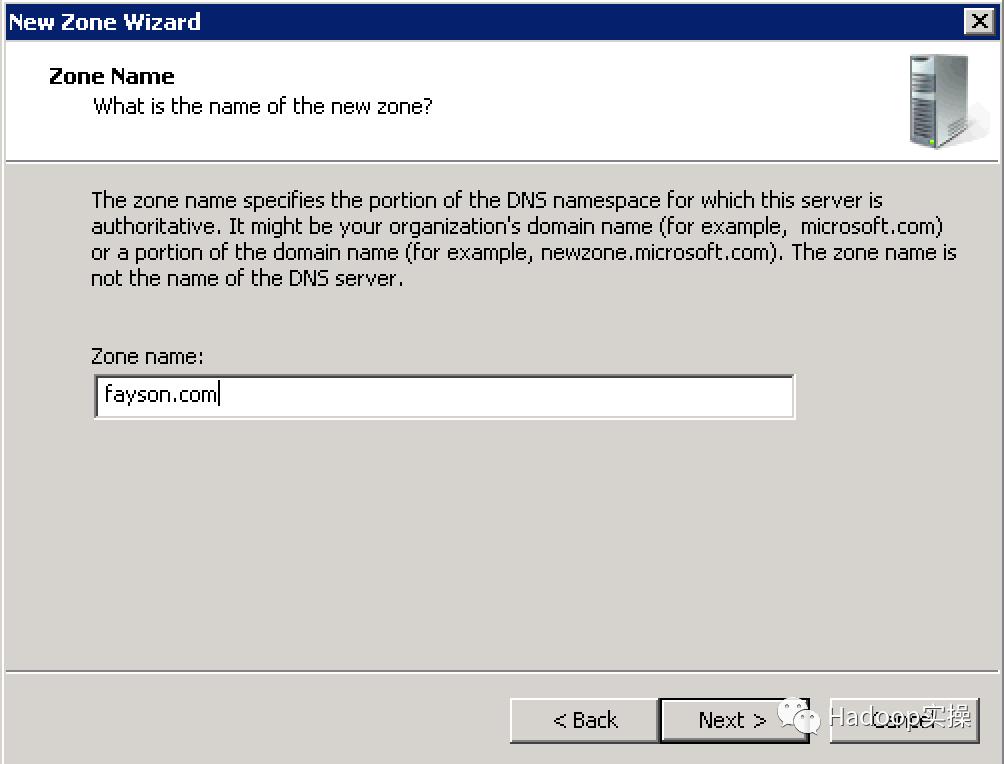Place cursor at end of fayson.com
The image size is (1004, 764).
coord(217,396)
